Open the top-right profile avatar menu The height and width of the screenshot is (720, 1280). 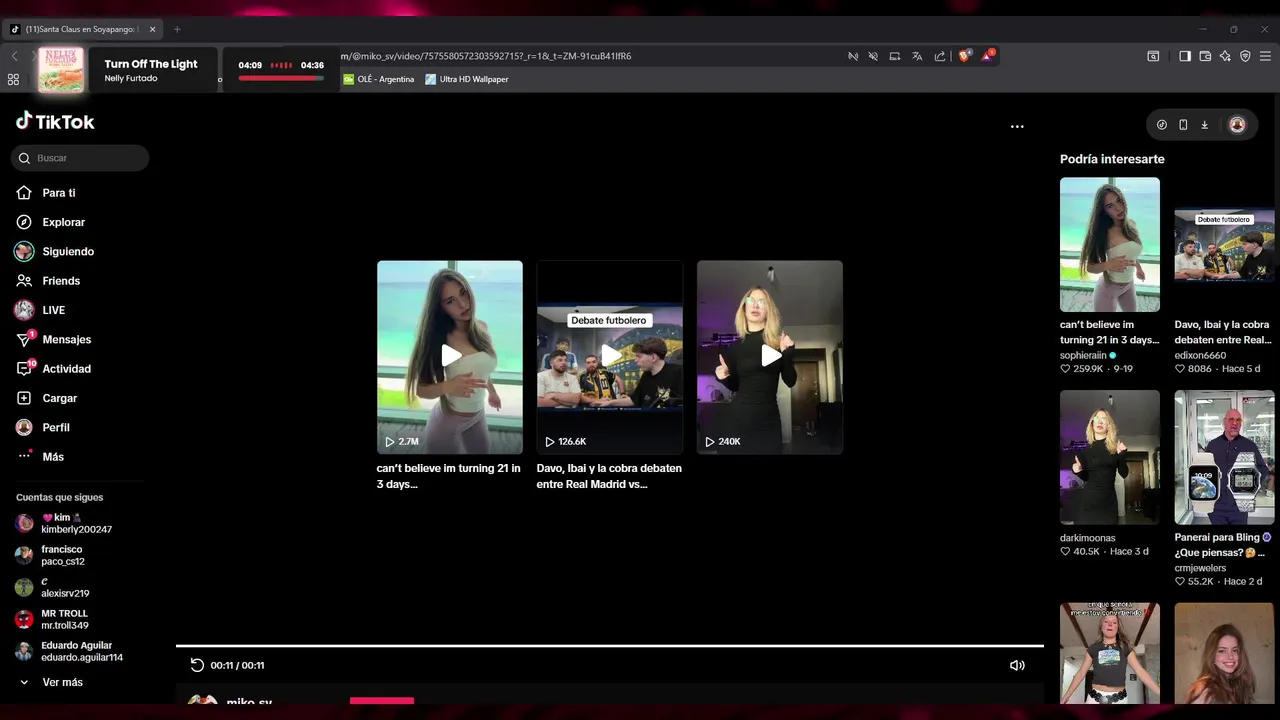tap(1237, 125)
